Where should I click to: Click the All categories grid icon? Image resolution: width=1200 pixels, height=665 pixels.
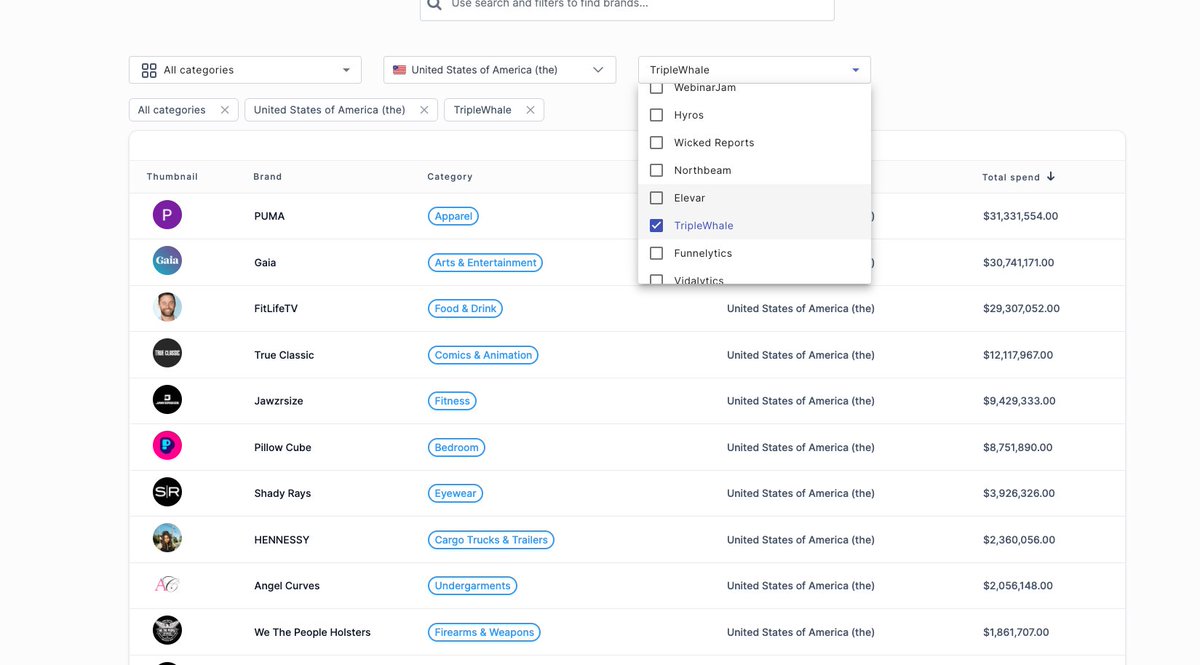149,70
